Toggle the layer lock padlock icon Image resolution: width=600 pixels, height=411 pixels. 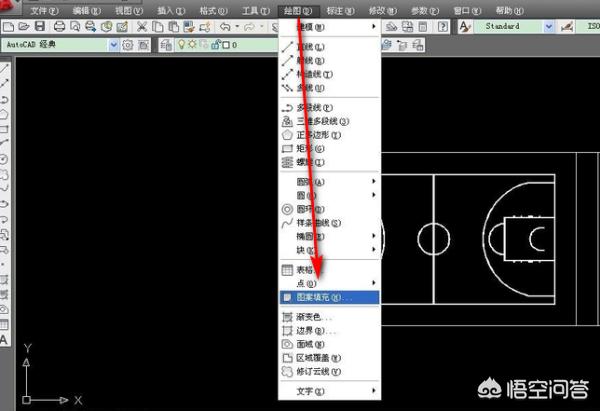point(214,45)
